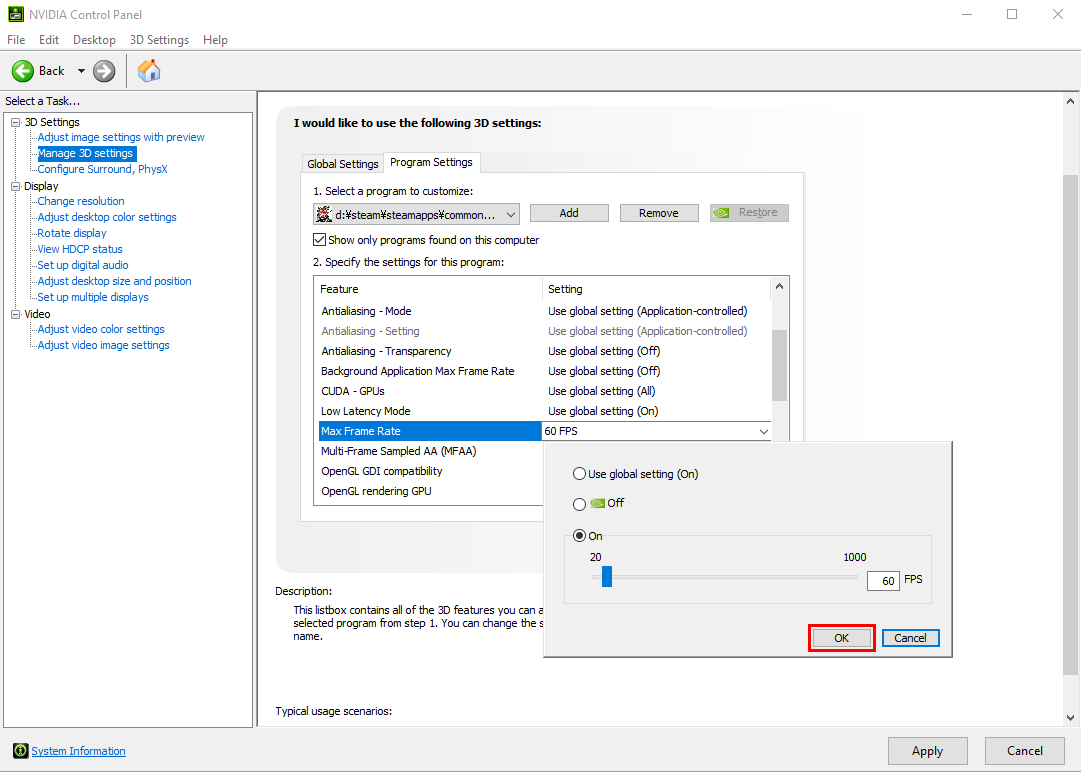
Task: Open the Desktop menu
Action: click(94, 40)
